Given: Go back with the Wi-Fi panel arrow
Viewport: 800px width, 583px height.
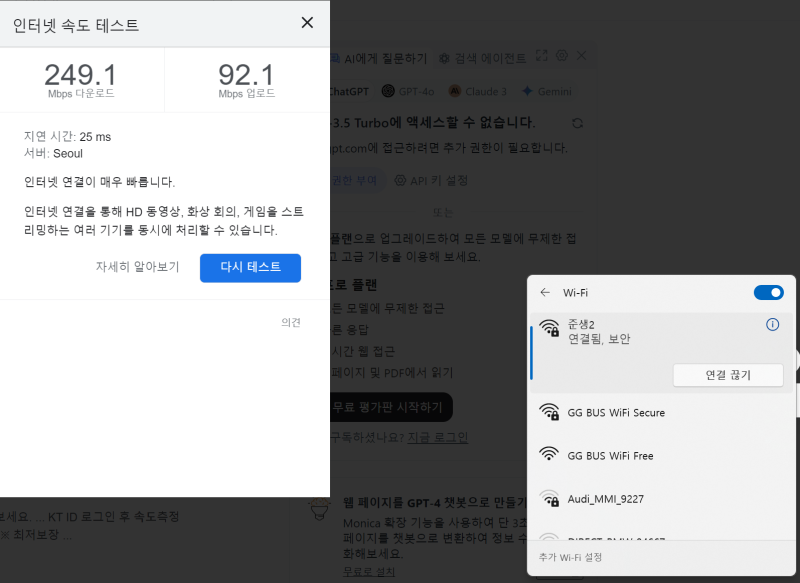Looking at the screenshot, I should tap(545, 292).
